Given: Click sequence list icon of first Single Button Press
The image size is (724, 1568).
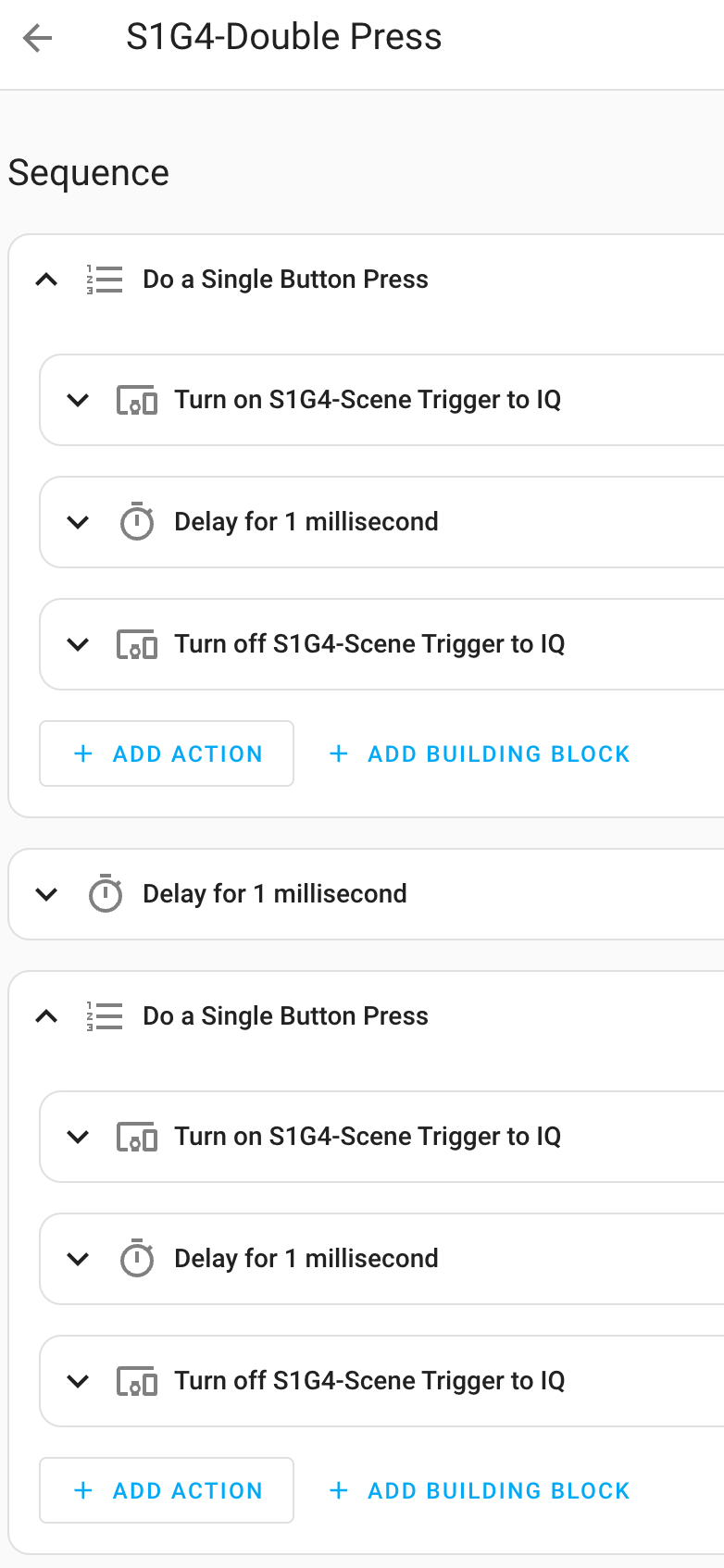Looking at the screenshot, I should tap(105, 279).
